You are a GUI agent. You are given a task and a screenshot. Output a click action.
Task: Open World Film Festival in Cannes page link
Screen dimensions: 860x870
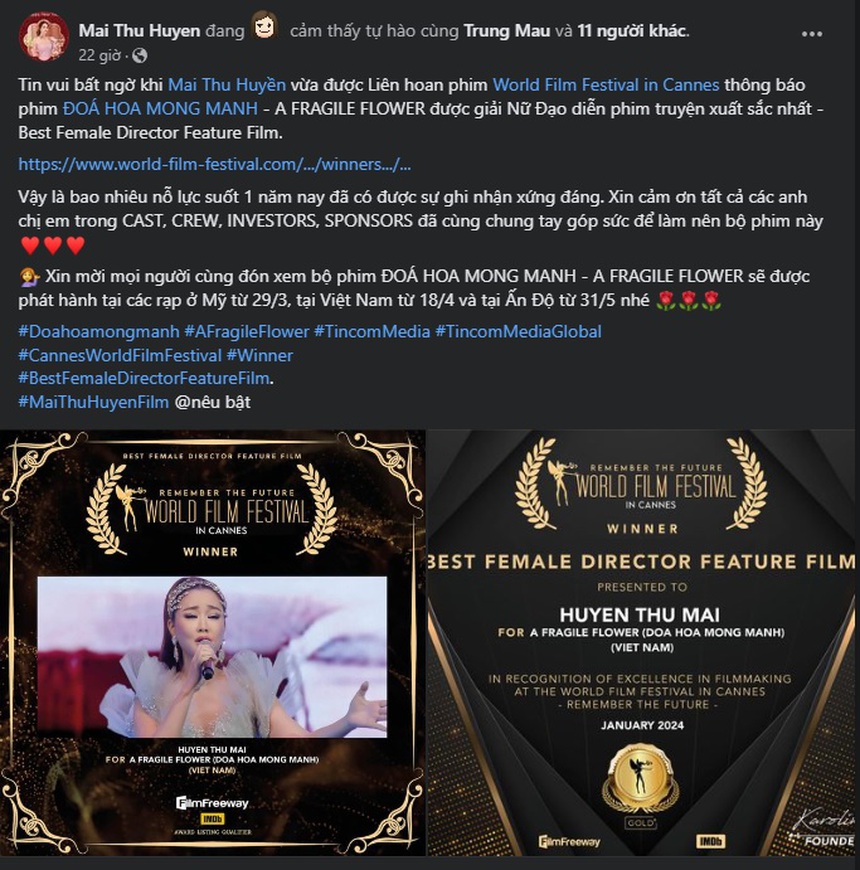click(x=606, y=85)
